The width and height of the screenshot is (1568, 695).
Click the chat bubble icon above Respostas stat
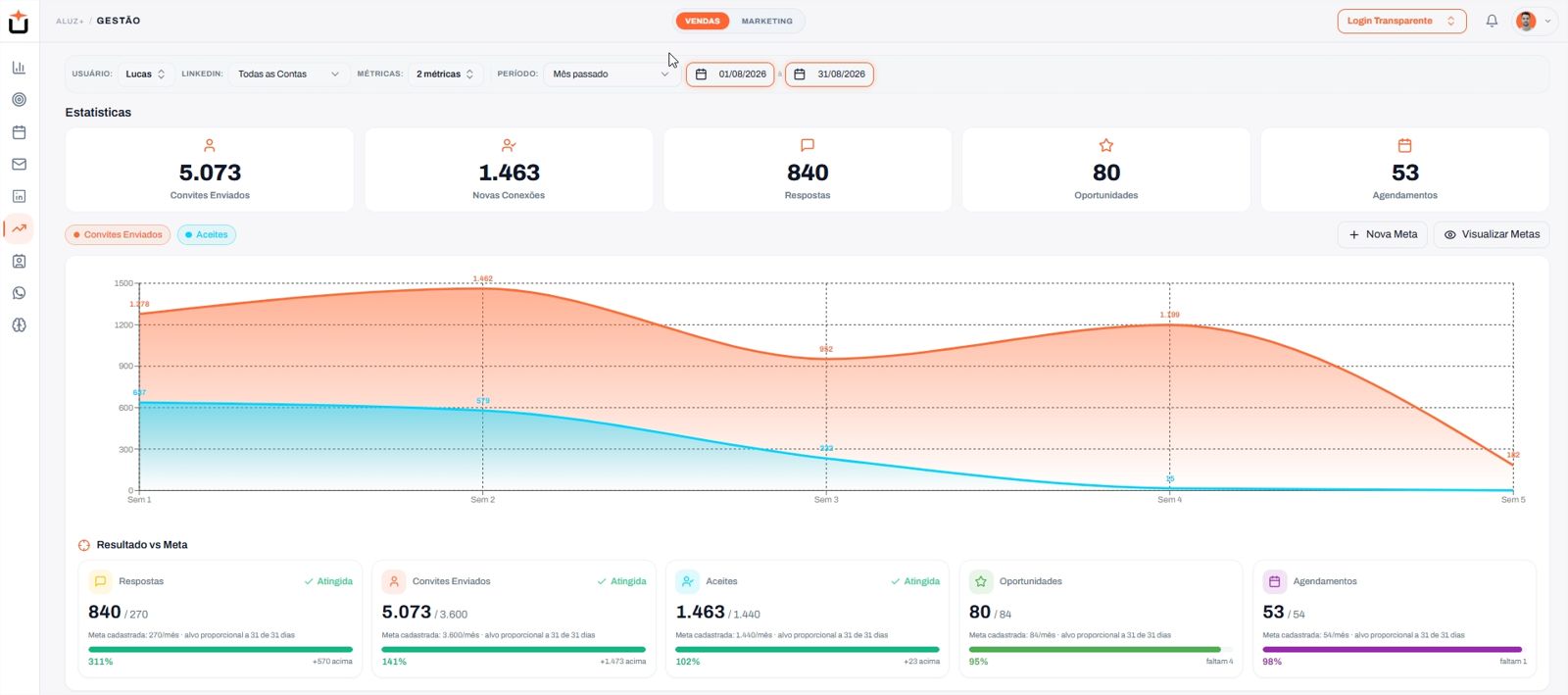pyautogui.click(x=808, y=145)
